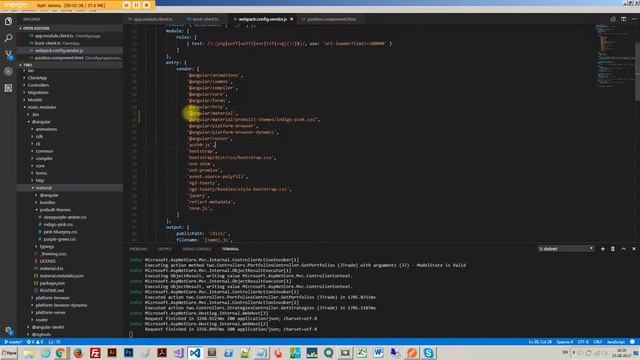This screenshot has width=640, height=360.
Task: Collapse the prebuilt-themes folder
Action: tap(55, 210)
